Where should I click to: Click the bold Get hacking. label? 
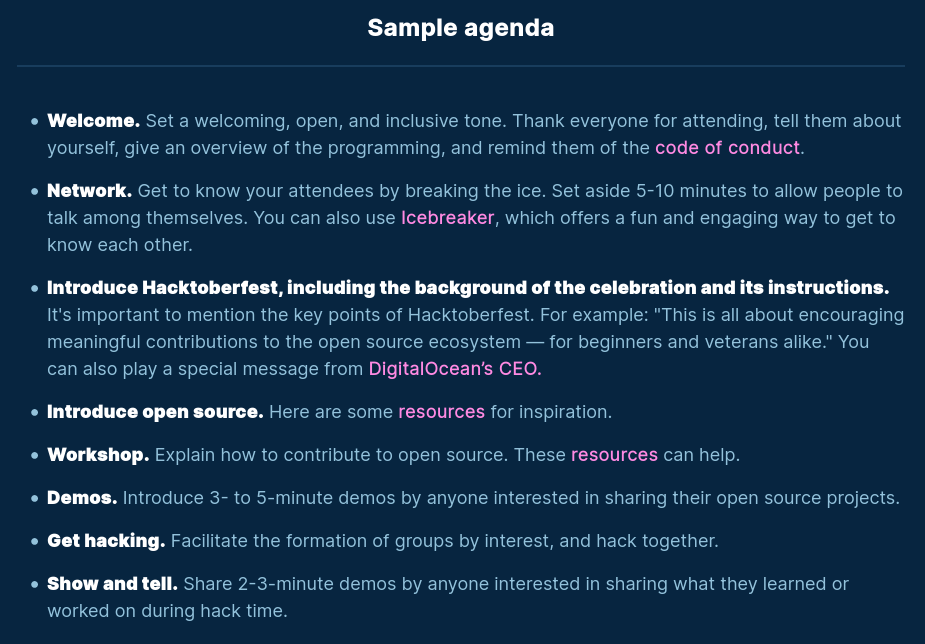(x=106, y=541)
